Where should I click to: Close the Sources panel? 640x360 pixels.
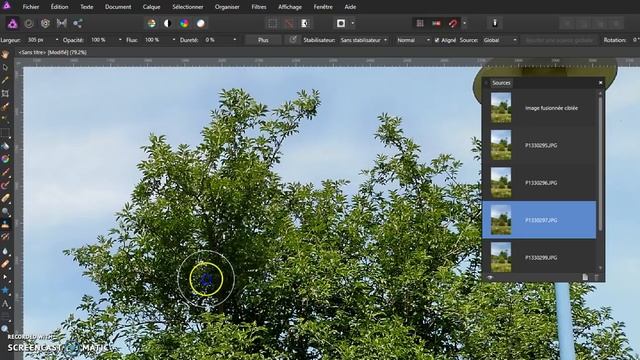pos(600,83)
